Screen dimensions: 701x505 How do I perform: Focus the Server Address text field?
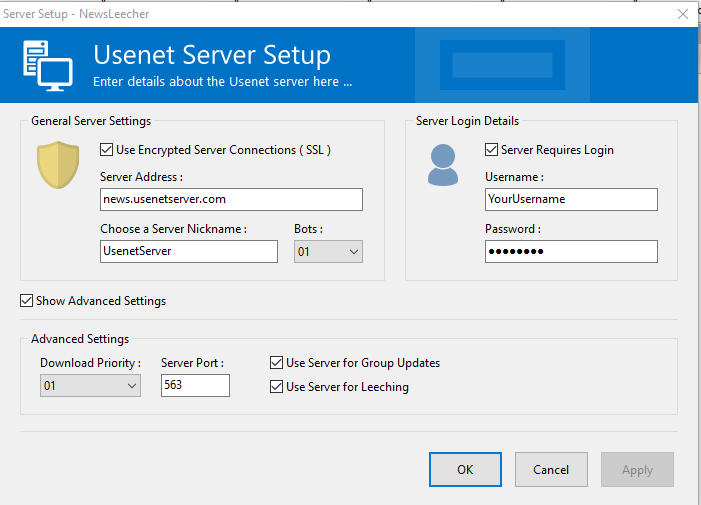point(231,199)
